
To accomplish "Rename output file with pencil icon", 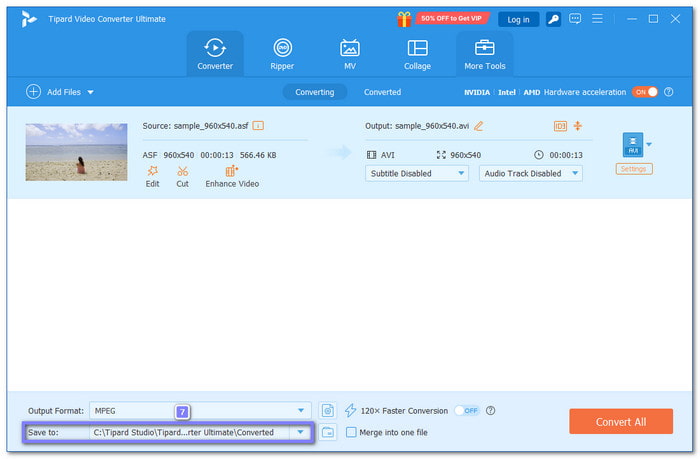I will coord(478,126).
